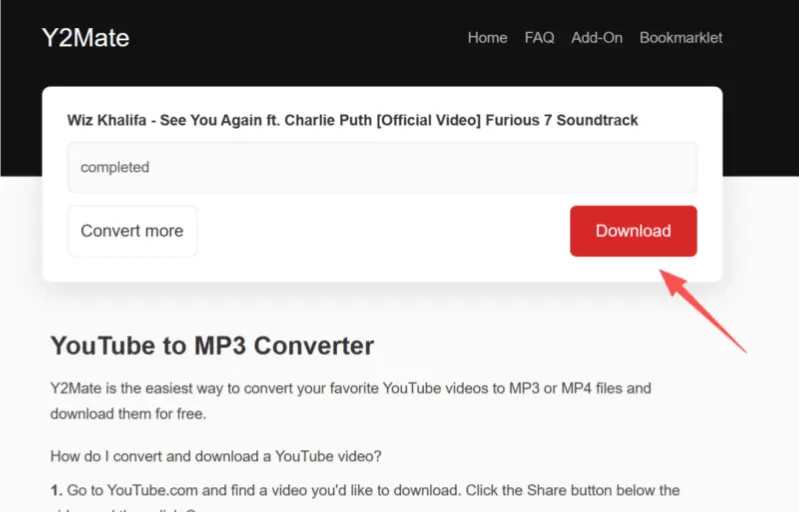Open the Home navigation link
This screenshot has width=800, height=513.
pyautogui.click(x=487, y=38)
